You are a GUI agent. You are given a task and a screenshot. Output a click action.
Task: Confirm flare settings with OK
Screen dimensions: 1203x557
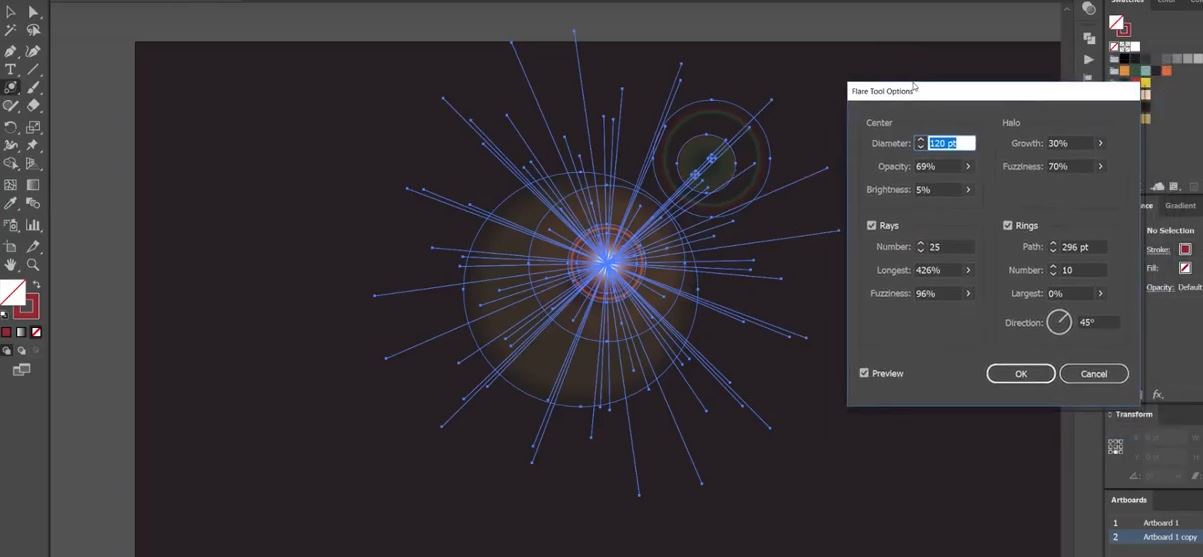1021,374
